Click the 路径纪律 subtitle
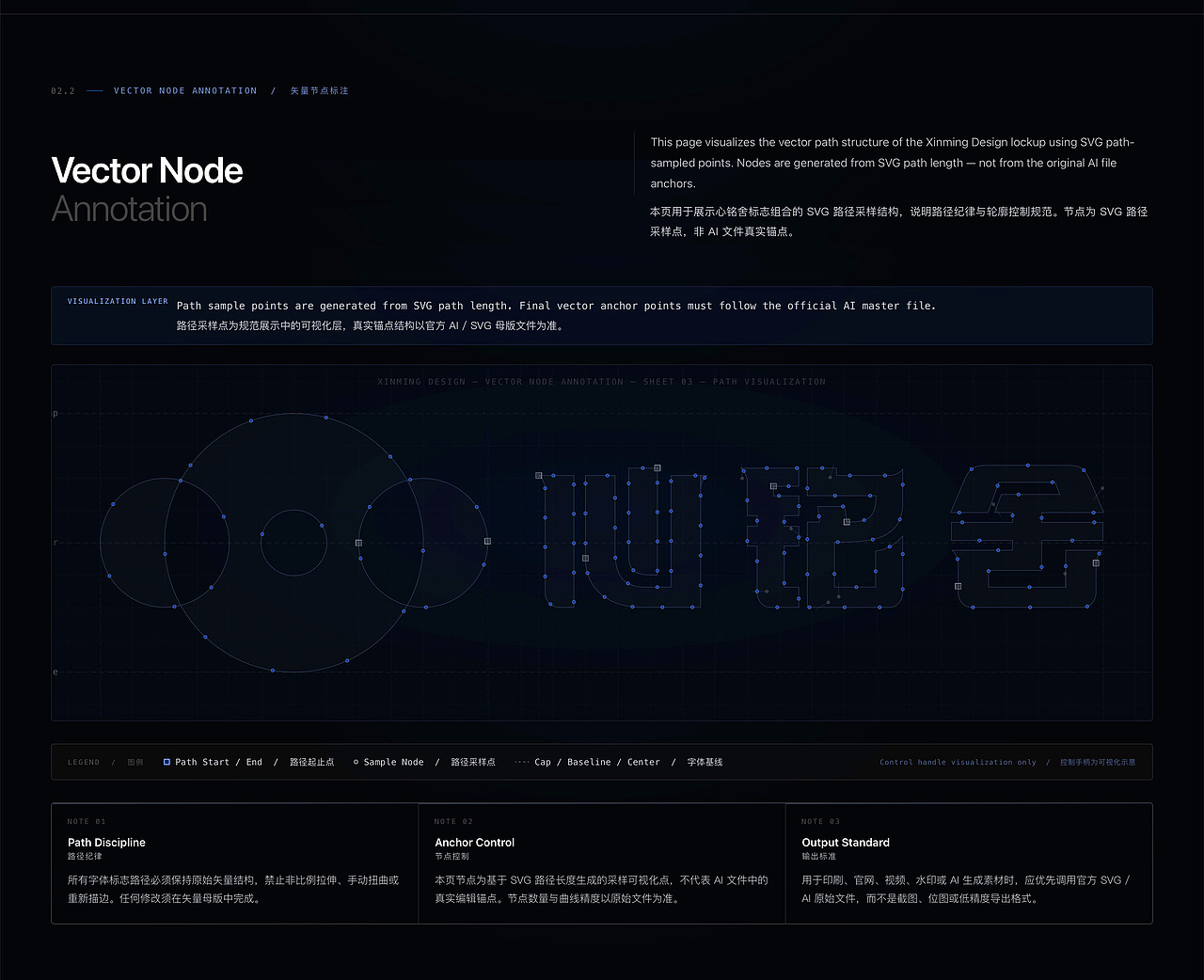This screenshot has width=1204, height=980. pyautogui.click(x=85, y=857)
